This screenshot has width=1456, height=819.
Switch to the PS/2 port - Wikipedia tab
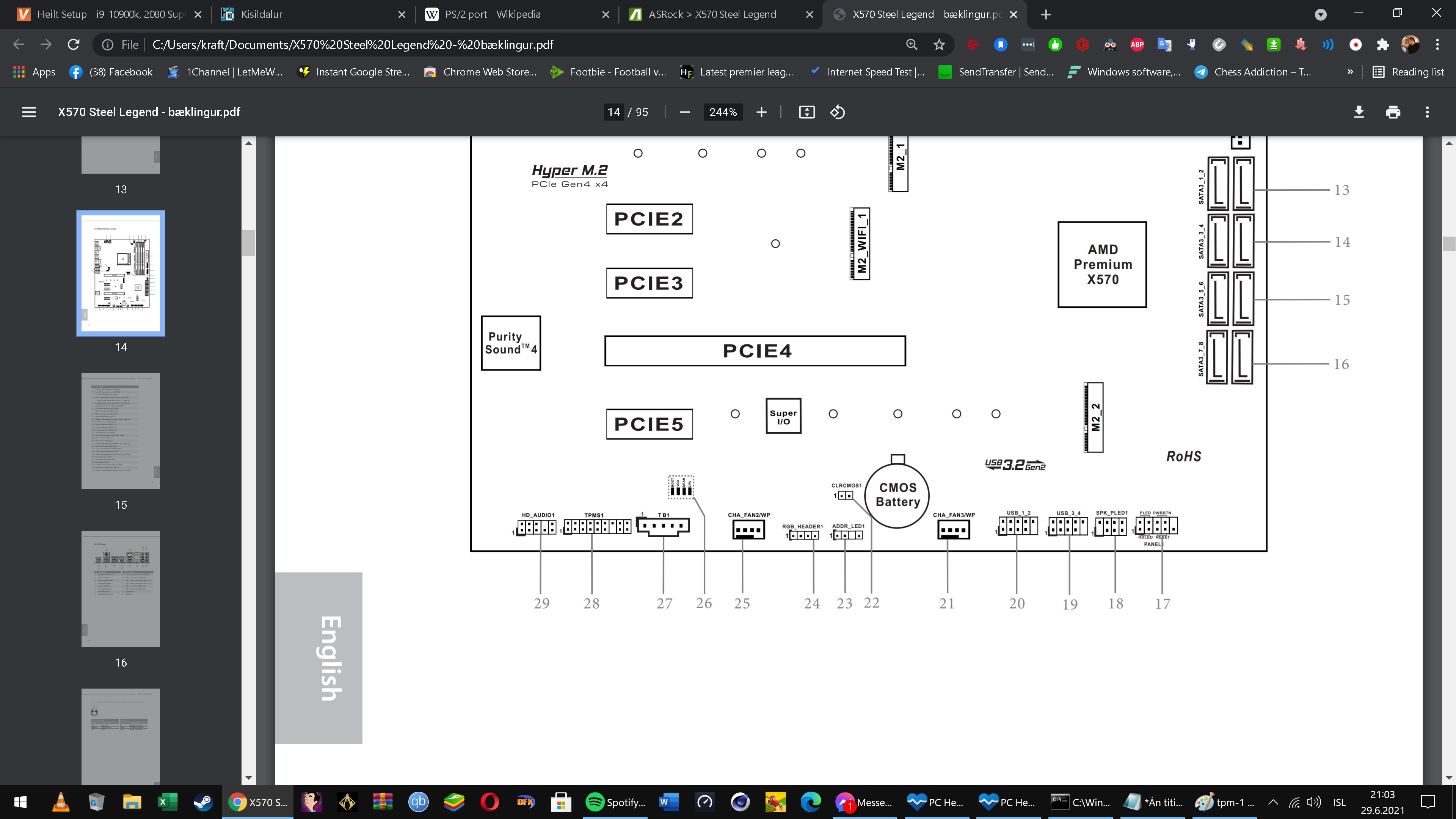(492, 14)
